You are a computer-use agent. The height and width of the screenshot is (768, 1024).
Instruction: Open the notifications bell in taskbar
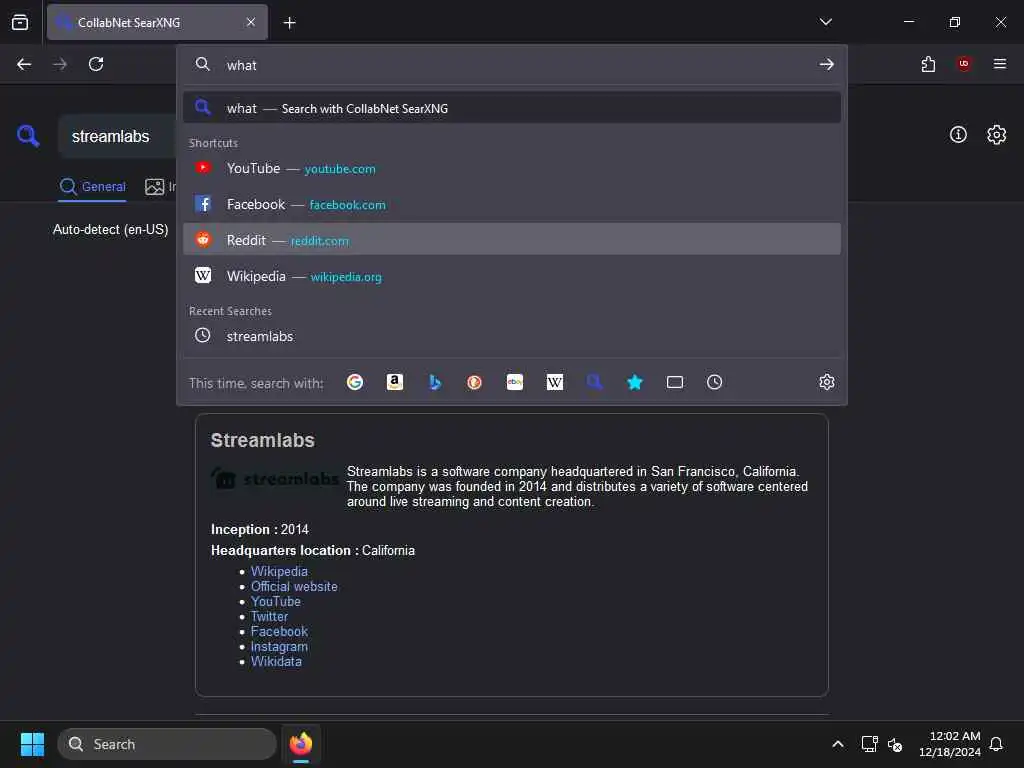pyautogui.click(x=997, y=744)
